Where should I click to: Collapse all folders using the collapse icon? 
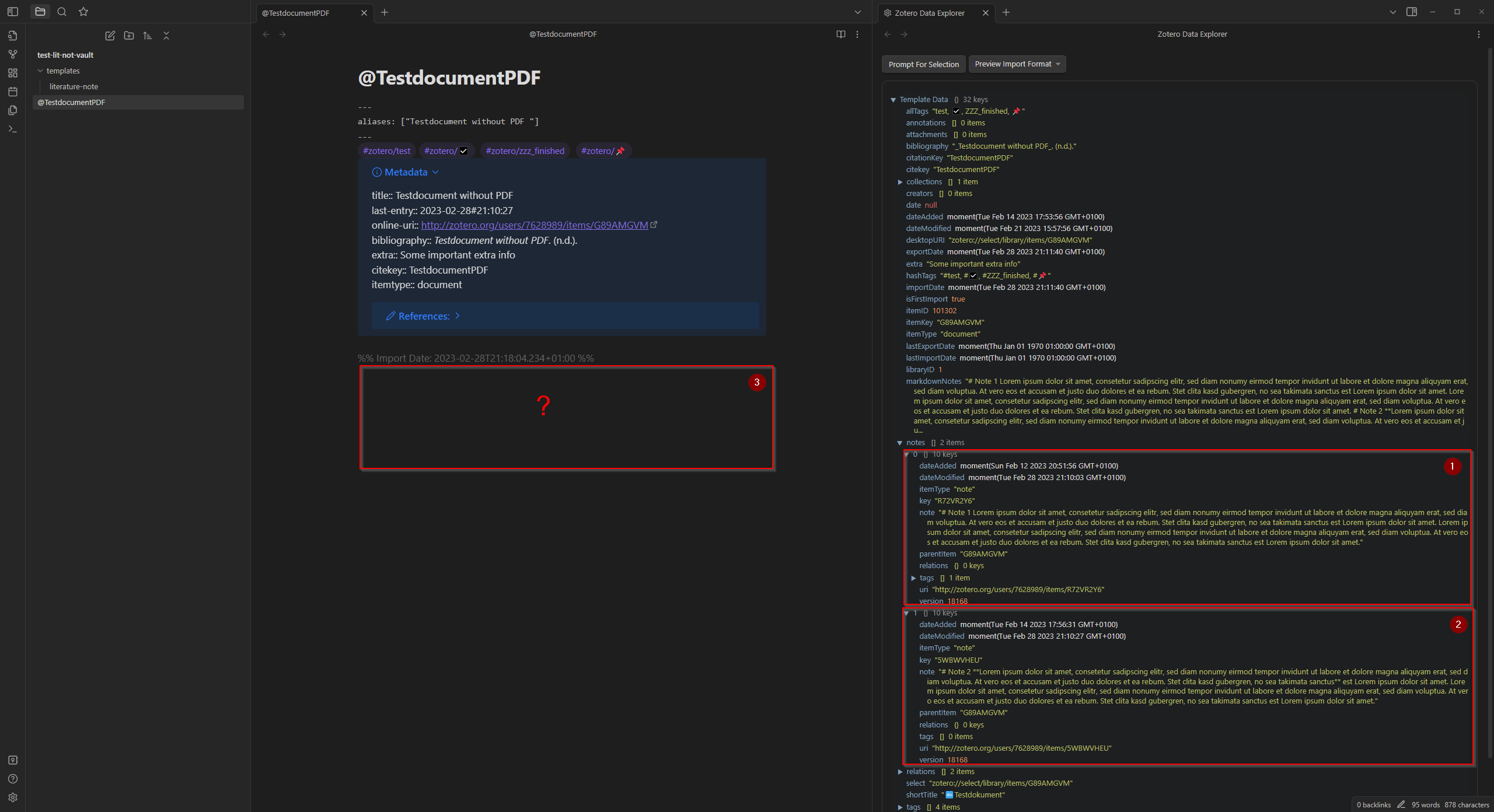(166, 36)
